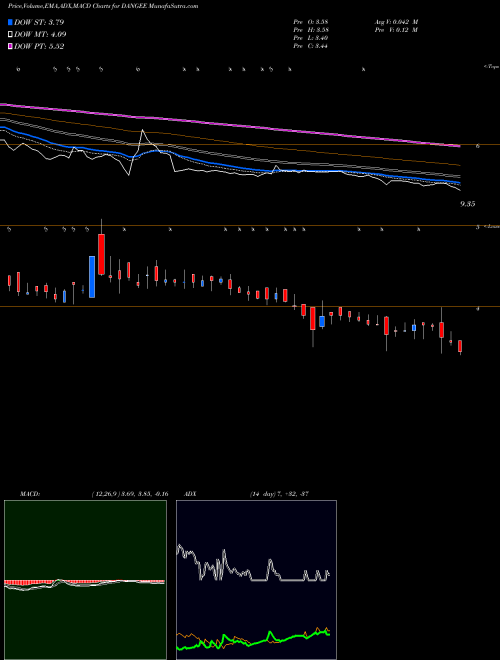This screenshot has height=660, width=500.
Task: Click the chart title text for DANGEE
Action: coord(103,6)
